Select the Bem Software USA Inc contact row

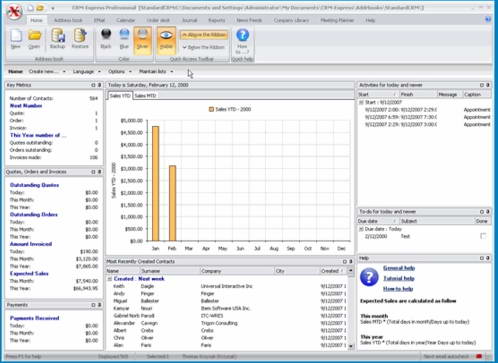(x=227, y=308)
